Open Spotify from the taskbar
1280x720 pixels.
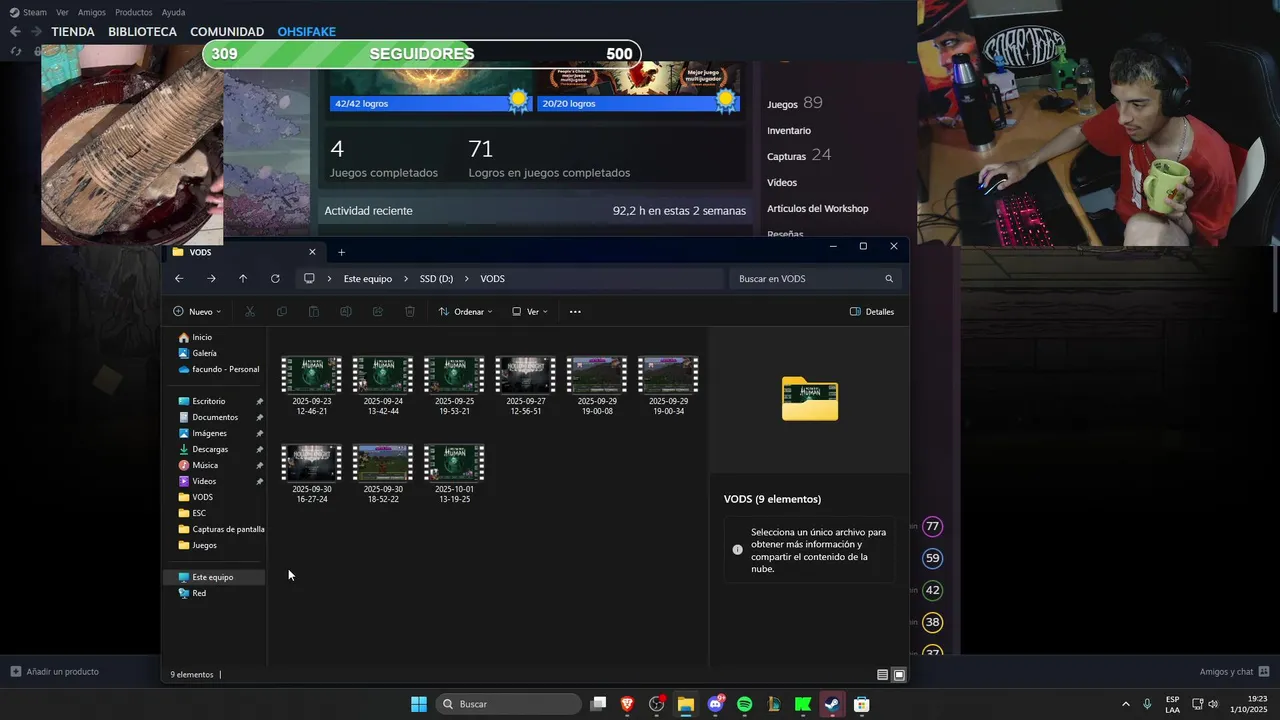pyautogui.click(x=745, y=704)
